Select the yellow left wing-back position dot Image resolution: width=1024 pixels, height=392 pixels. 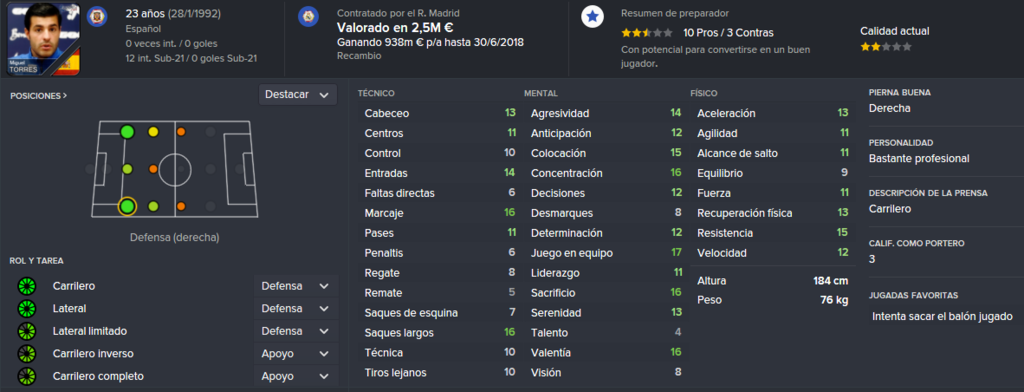(x=153, y=132)
